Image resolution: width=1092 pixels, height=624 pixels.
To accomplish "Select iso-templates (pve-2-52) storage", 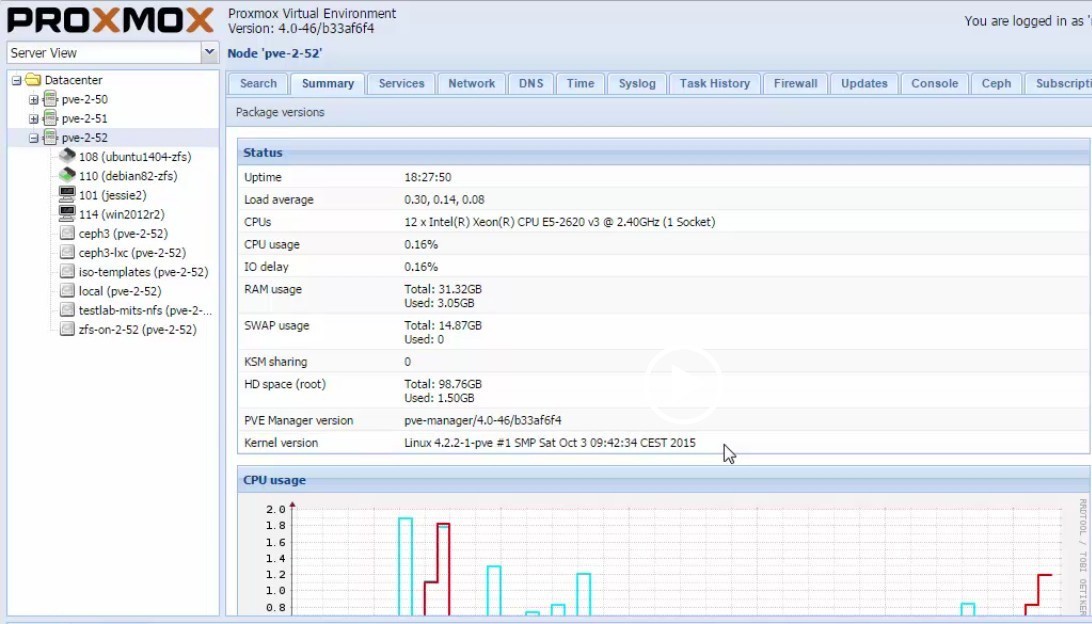I will (x=143, y=272).
